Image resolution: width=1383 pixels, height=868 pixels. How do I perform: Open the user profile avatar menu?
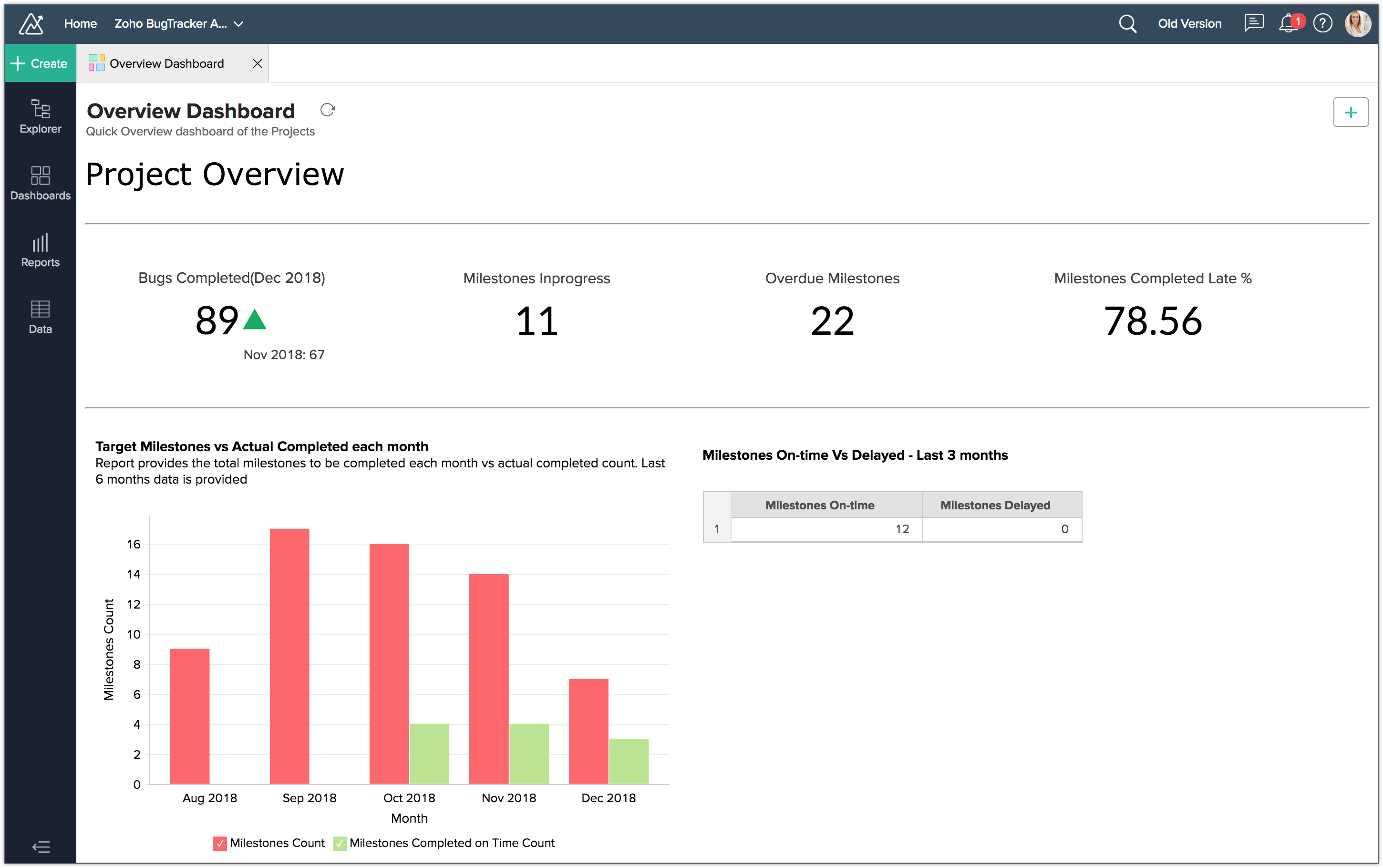click(1357, 23)
